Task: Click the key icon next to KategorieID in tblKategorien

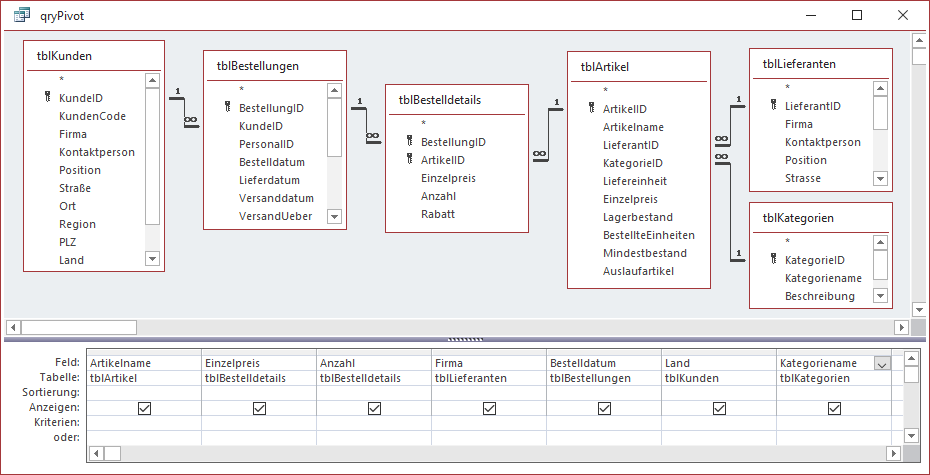Action: click(x=773, y=260)
